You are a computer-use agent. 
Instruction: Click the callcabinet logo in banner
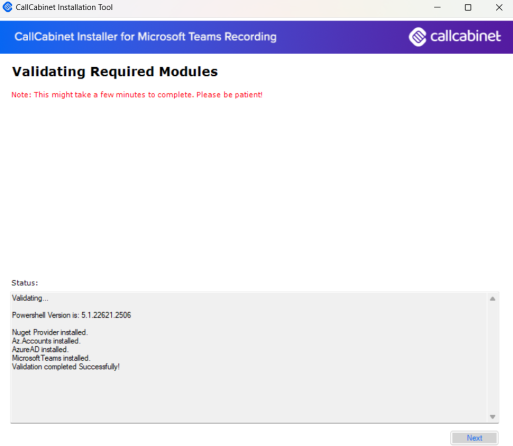[x=455, y=36]
